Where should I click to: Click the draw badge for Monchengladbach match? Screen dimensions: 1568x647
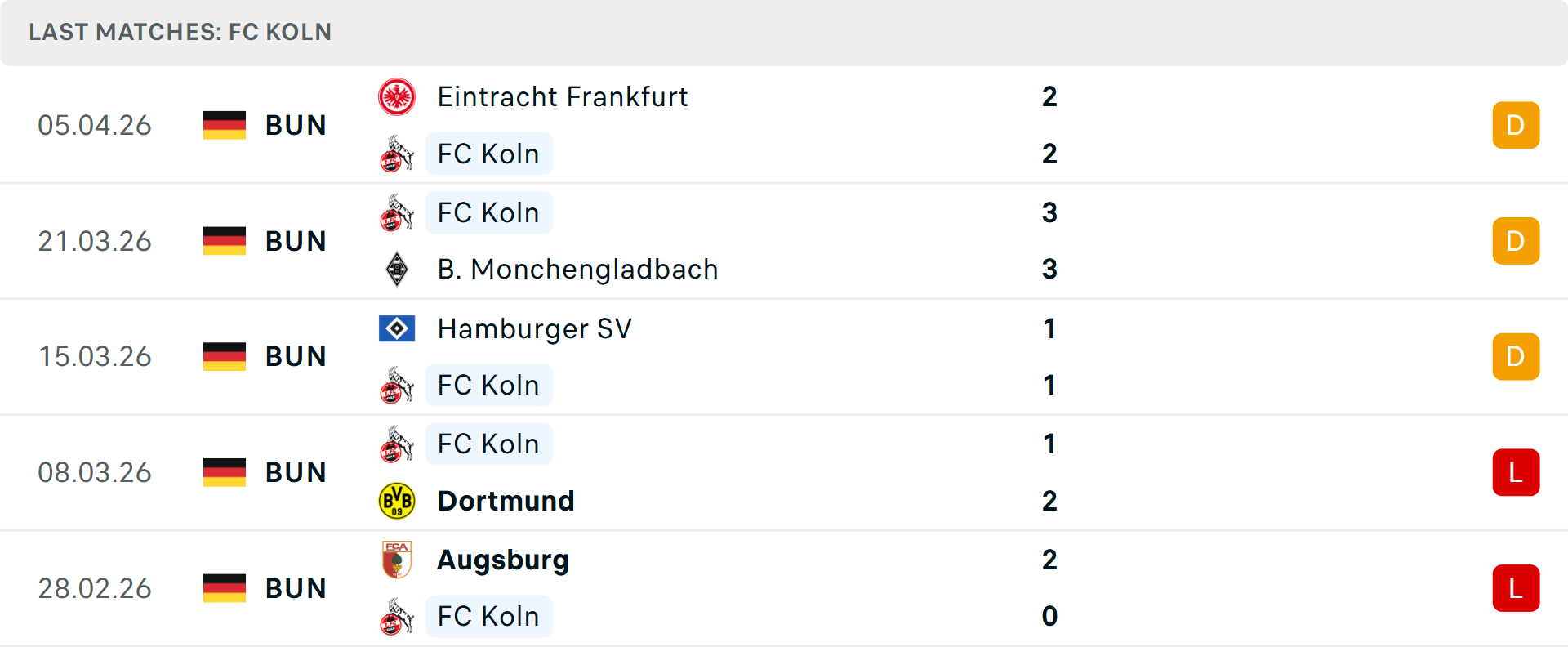point(1515,241)
